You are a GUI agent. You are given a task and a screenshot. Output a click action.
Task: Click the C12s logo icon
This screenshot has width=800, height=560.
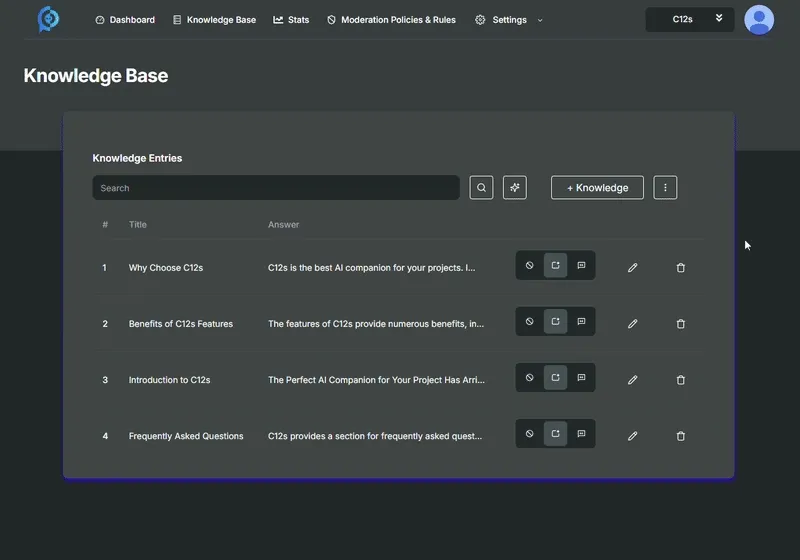pyautogui.click(x=48, y=20)
